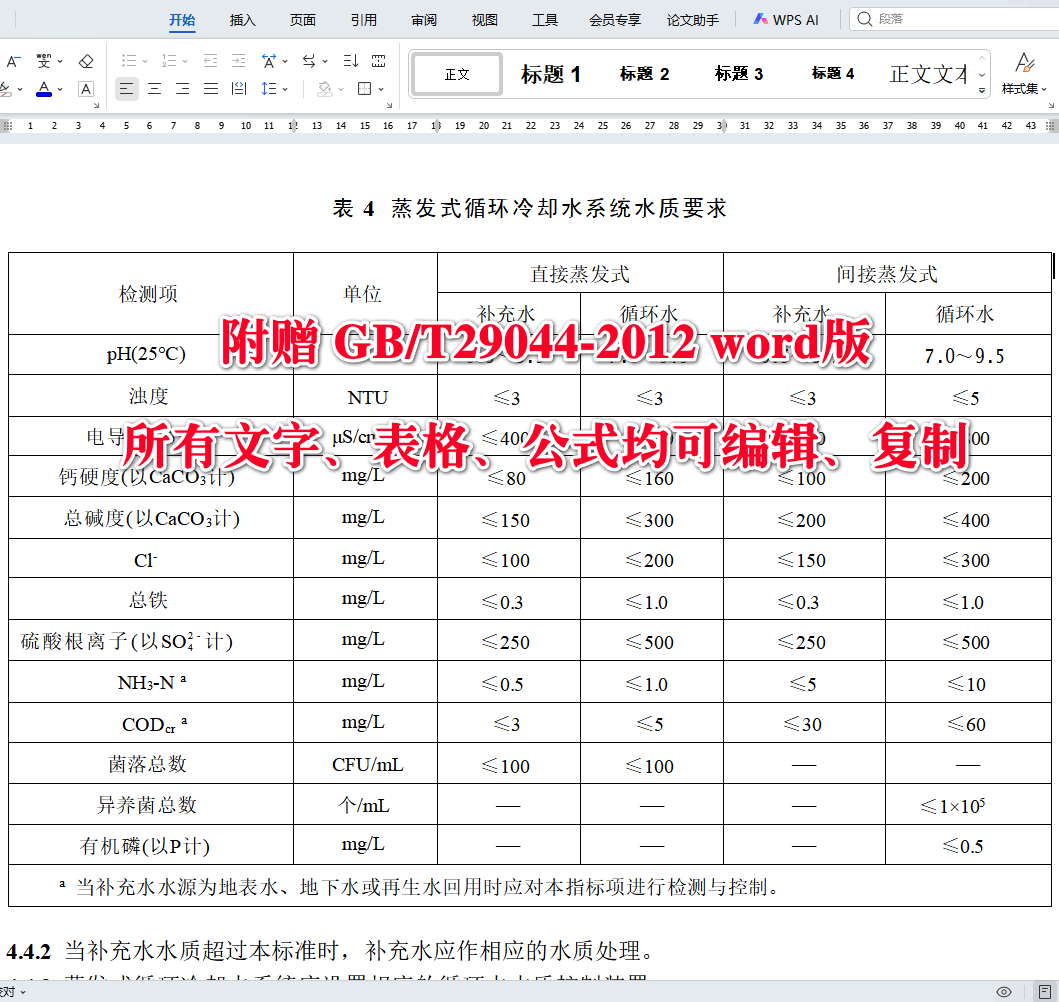The width and height of the screenshot is (1059, 1002).
Task: Open the paragraph dialog launcher arrow
Action: coord(390,106)
